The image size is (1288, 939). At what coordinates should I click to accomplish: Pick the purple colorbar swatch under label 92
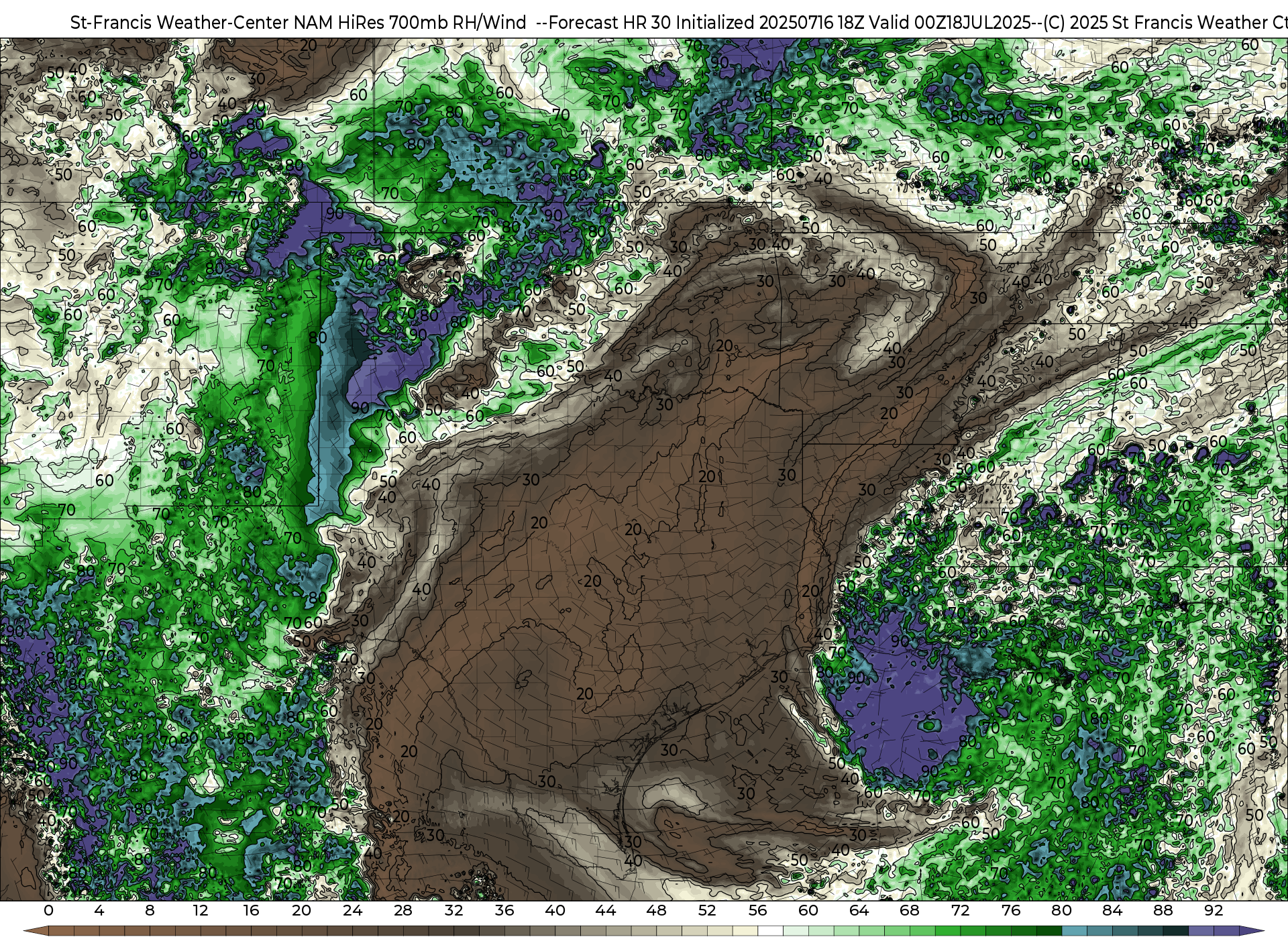coord(1226,931)
